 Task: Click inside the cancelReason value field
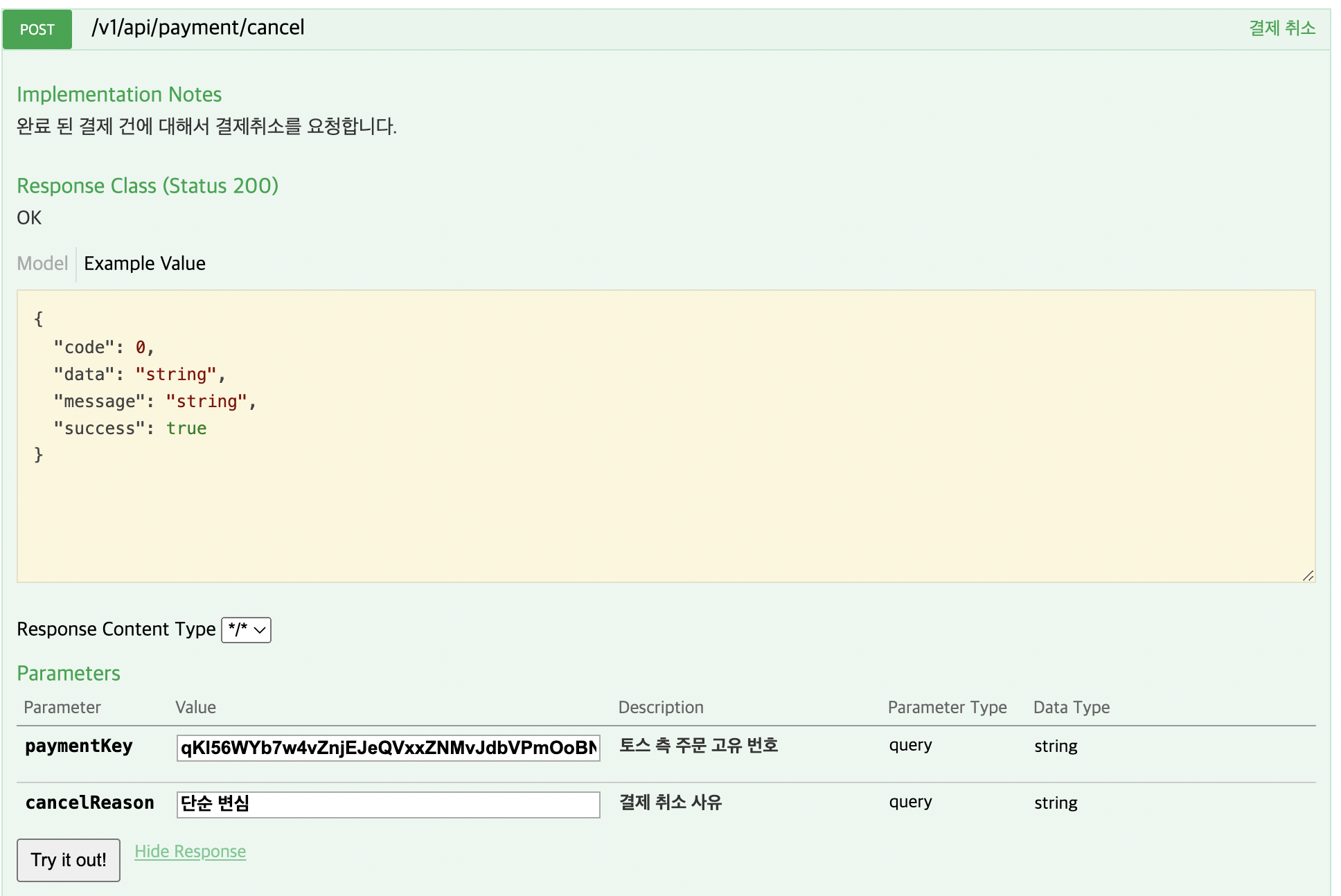(388, 804)
